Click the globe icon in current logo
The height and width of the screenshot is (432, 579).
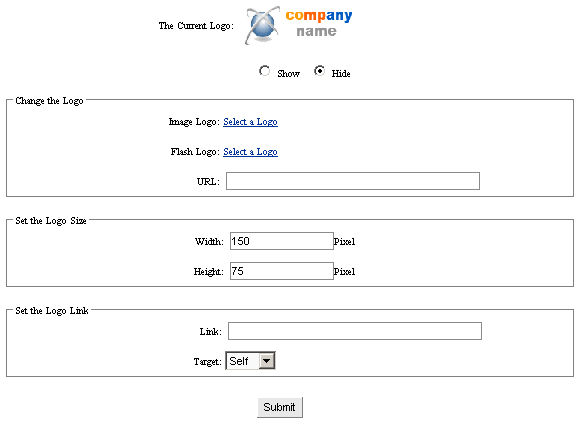[262, 25]
